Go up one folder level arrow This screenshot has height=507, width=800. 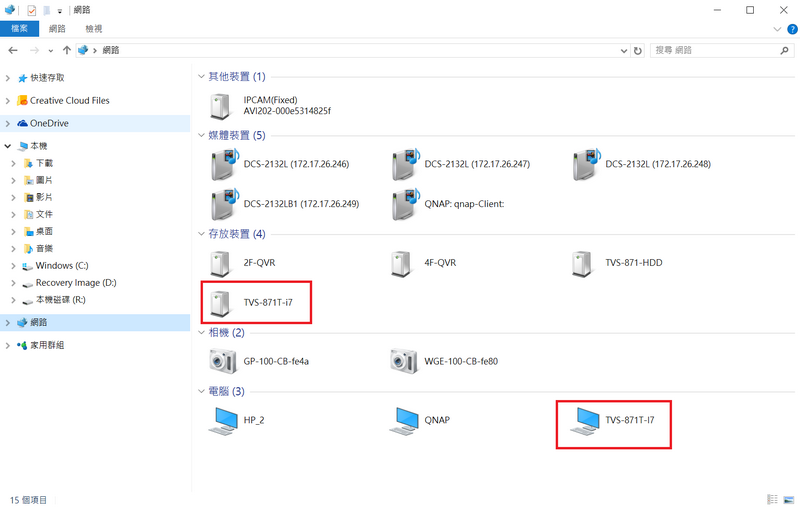(66, 50)
